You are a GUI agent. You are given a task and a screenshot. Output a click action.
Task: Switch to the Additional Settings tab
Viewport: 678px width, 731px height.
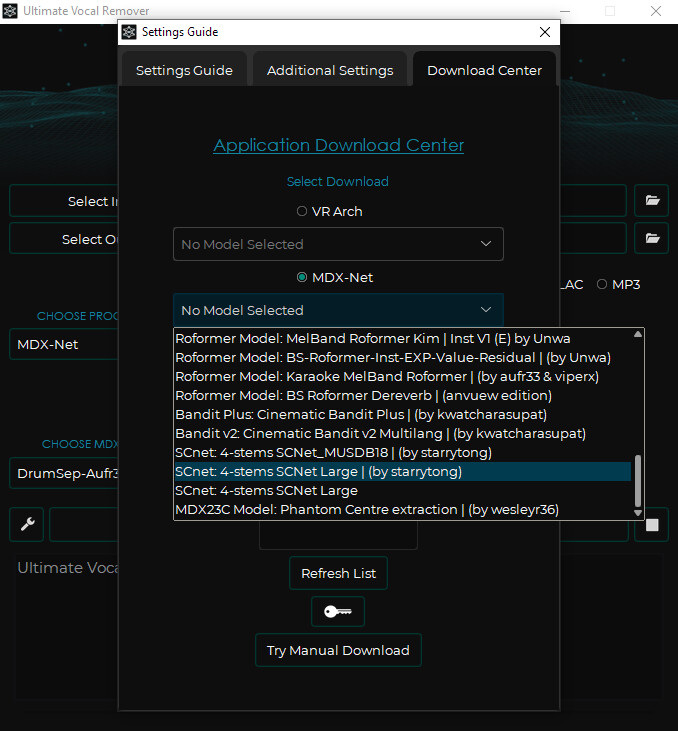tap(330, 70)
